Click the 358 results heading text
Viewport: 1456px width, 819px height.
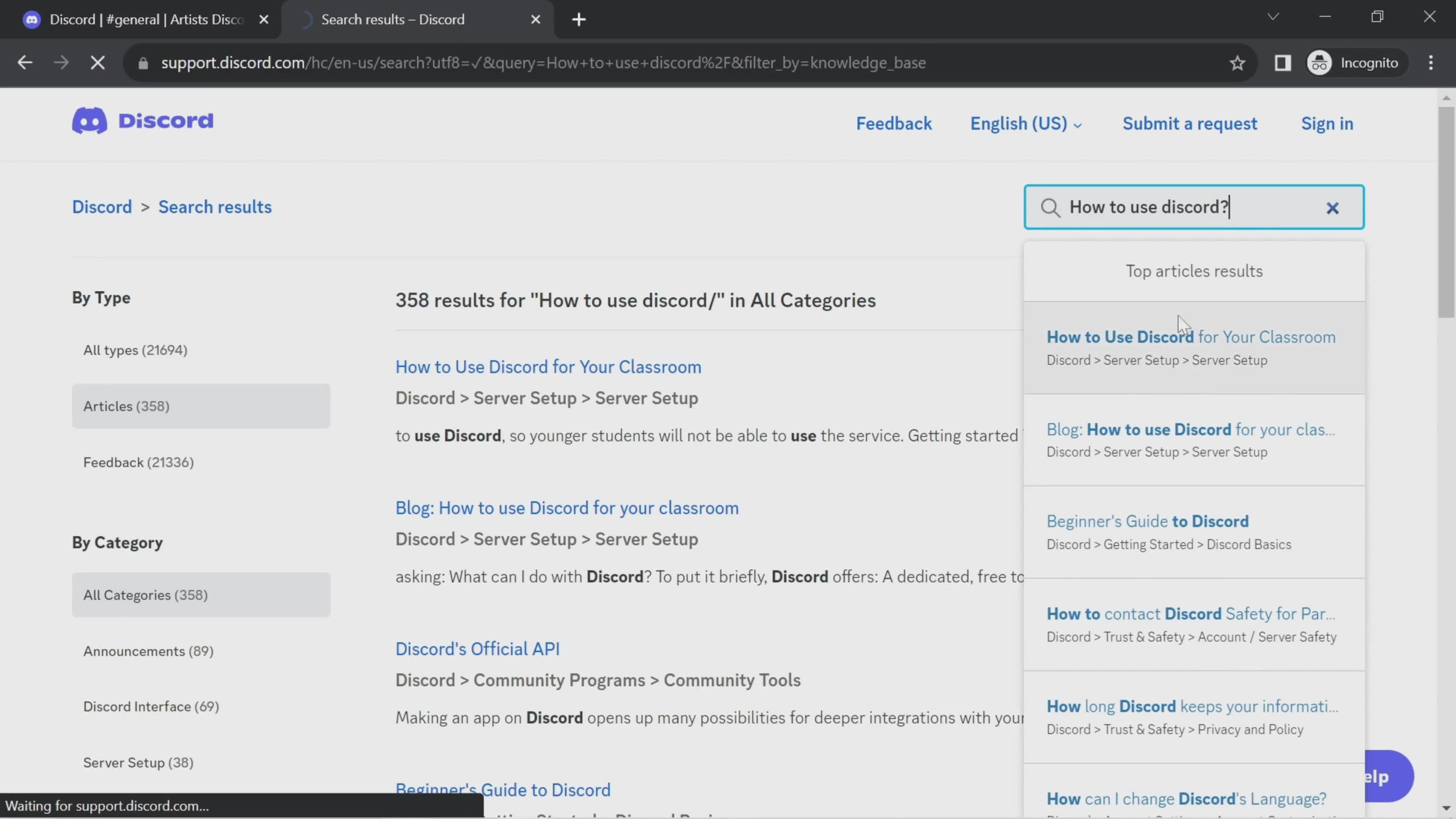tap(635, 300)
